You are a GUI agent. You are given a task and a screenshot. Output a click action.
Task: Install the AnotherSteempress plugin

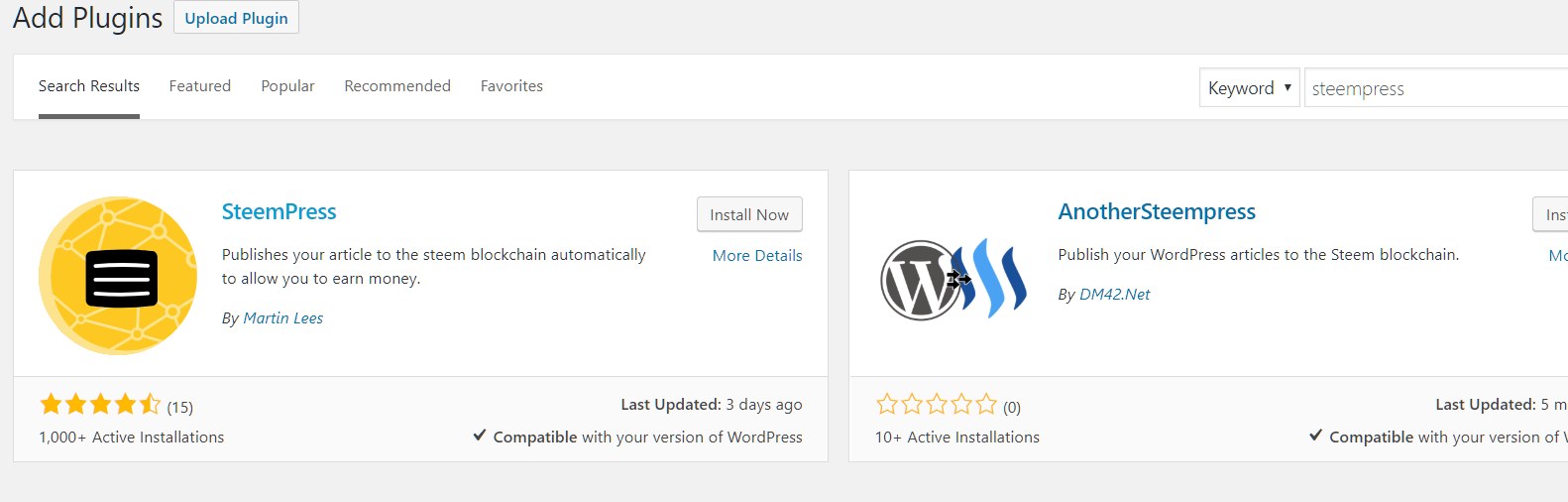point(1554,214)
